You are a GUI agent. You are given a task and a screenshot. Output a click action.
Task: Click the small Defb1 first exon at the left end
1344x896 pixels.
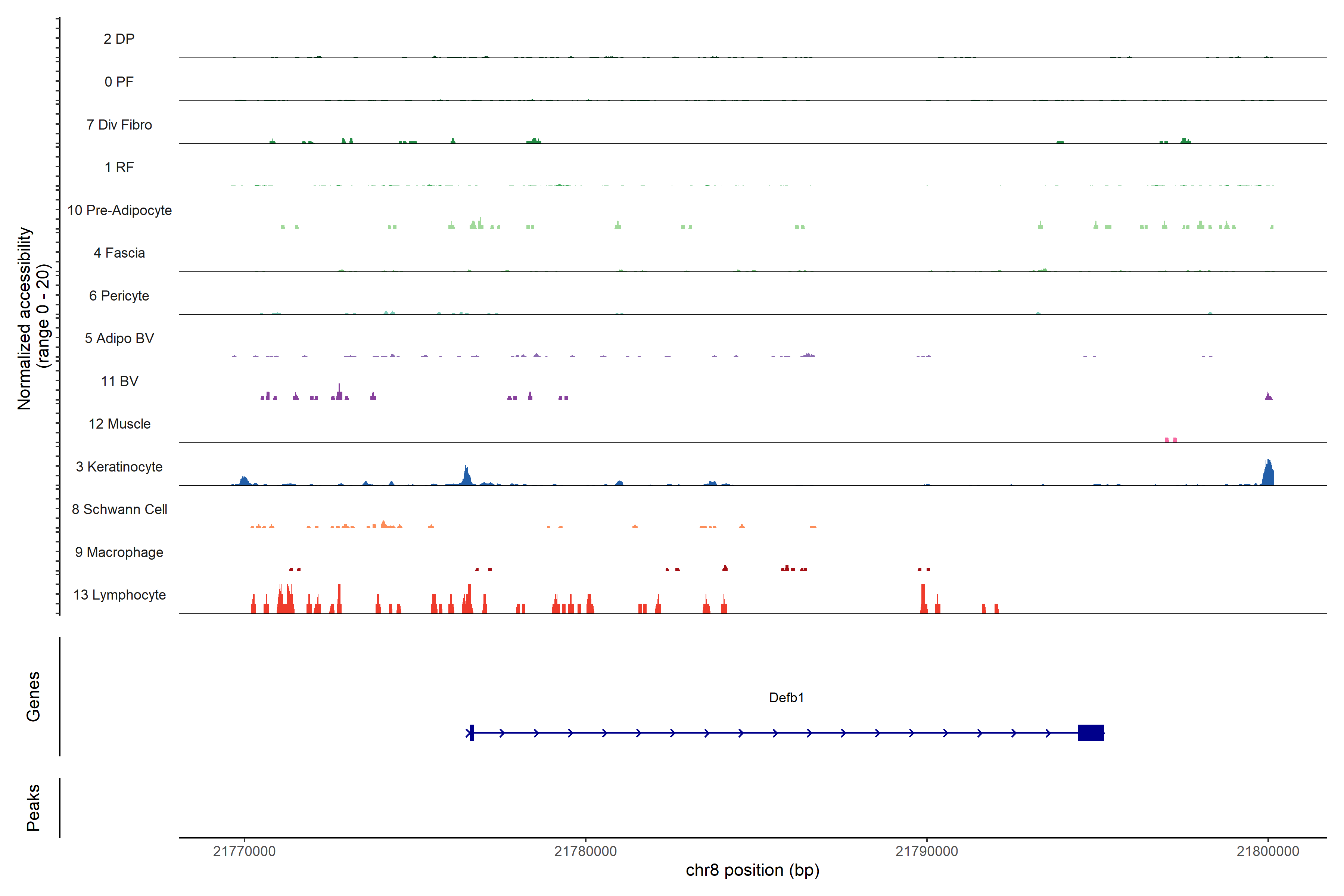click(472, 732)
